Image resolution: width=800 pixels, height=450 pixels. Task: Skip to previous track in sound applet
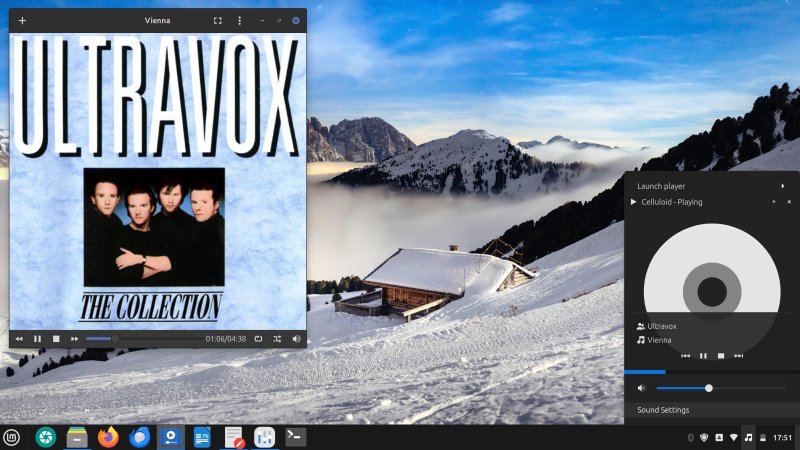tap(685, 356)
